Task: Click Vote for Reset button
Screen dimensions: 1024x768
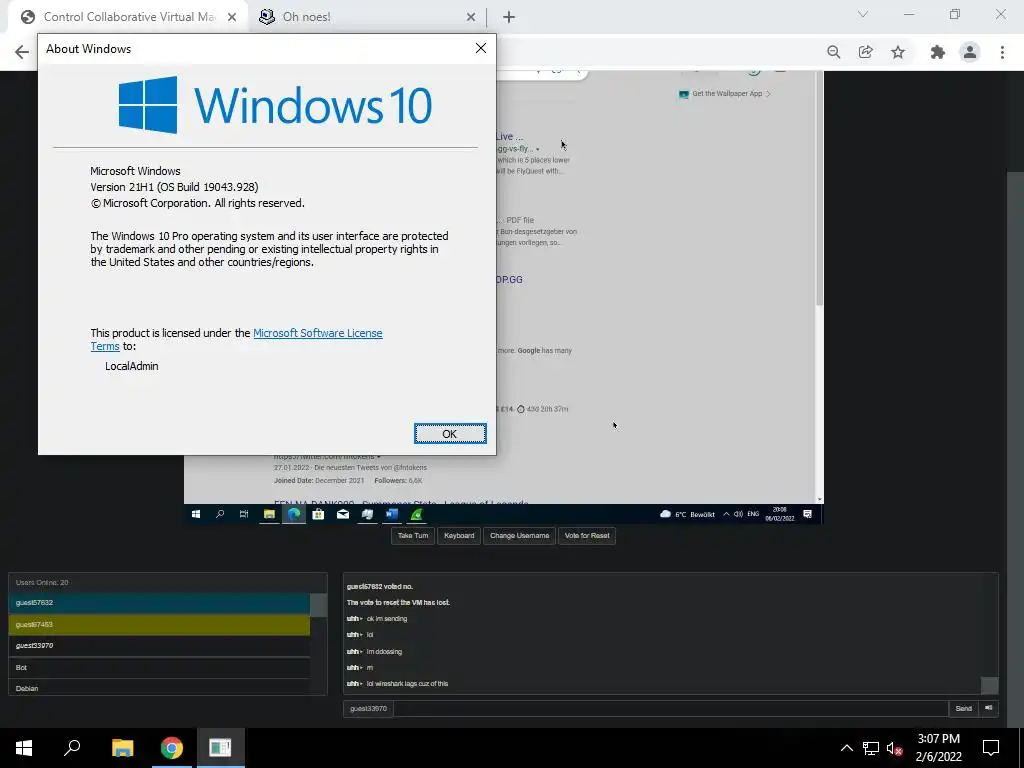Action: click(x=586, y=536)
